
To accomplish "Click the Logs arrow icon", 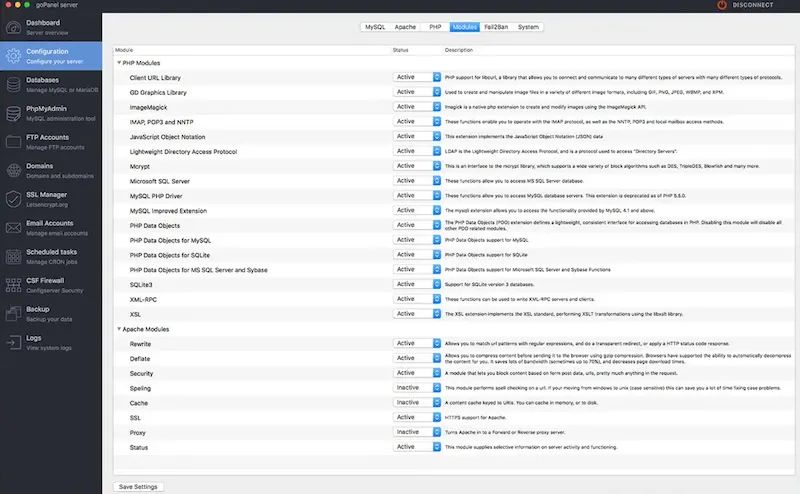I will (x=14, y=342).
